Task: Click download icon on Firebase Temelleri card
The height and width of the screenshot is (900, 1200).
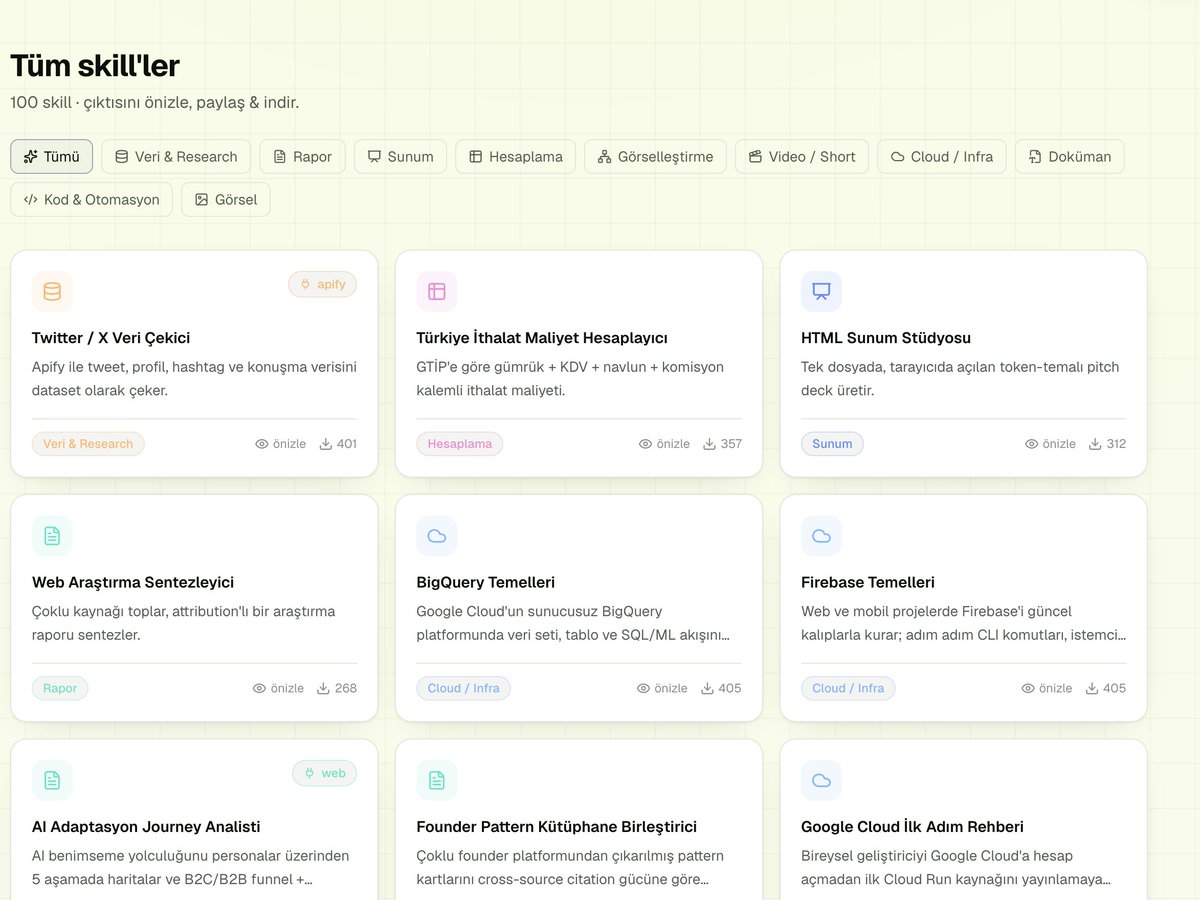Action: click(1092, 688)
